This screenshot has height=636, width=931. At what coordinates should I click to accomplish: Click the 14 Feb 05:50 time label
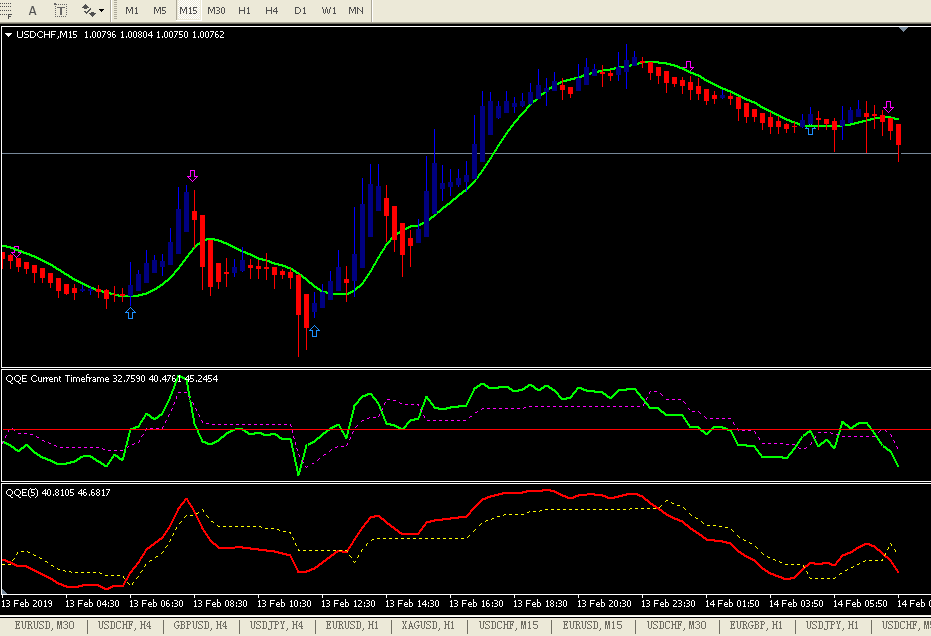pos(860,603)
